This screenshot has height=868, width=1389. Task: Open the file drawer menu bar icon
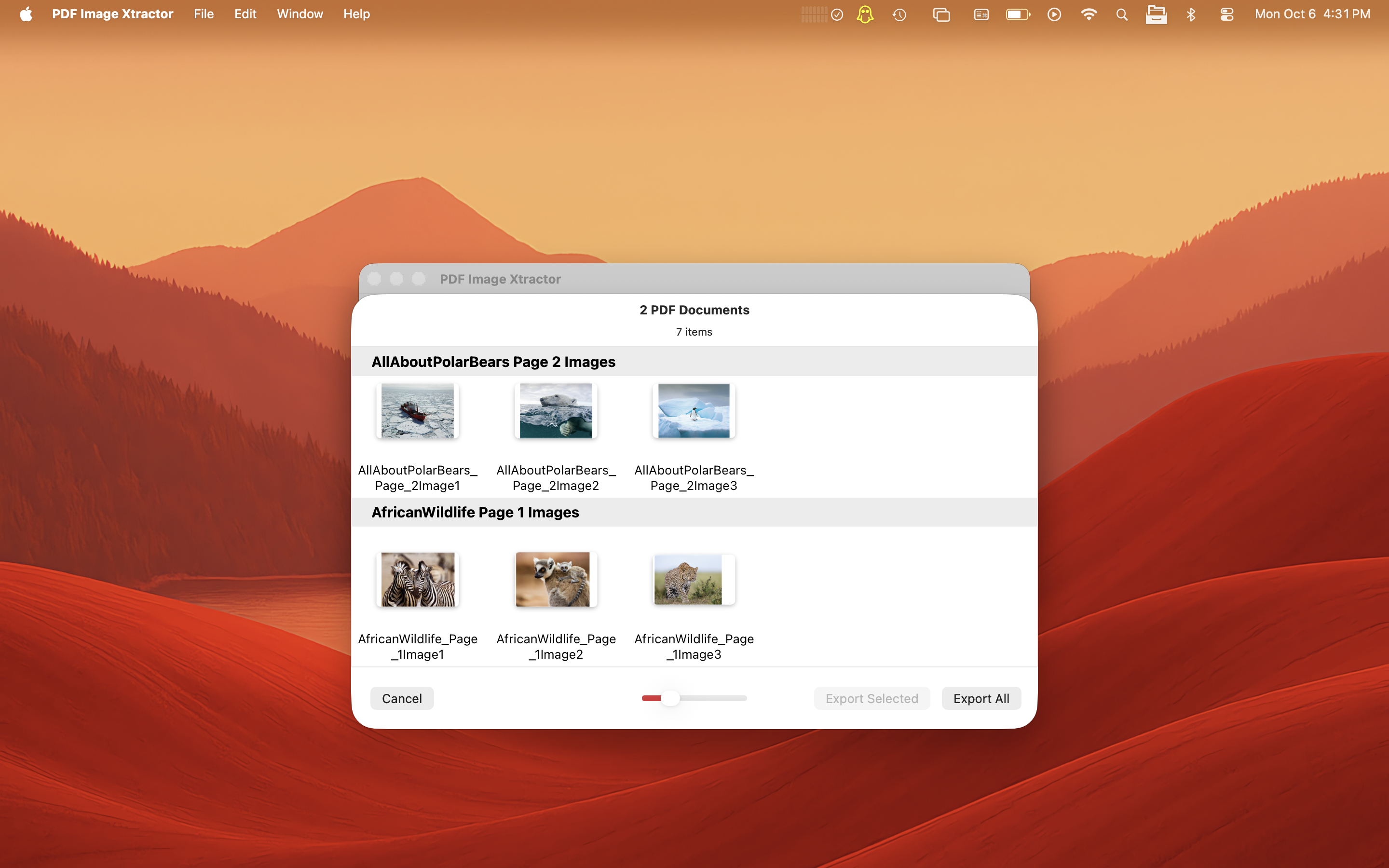pos(1157,14)
